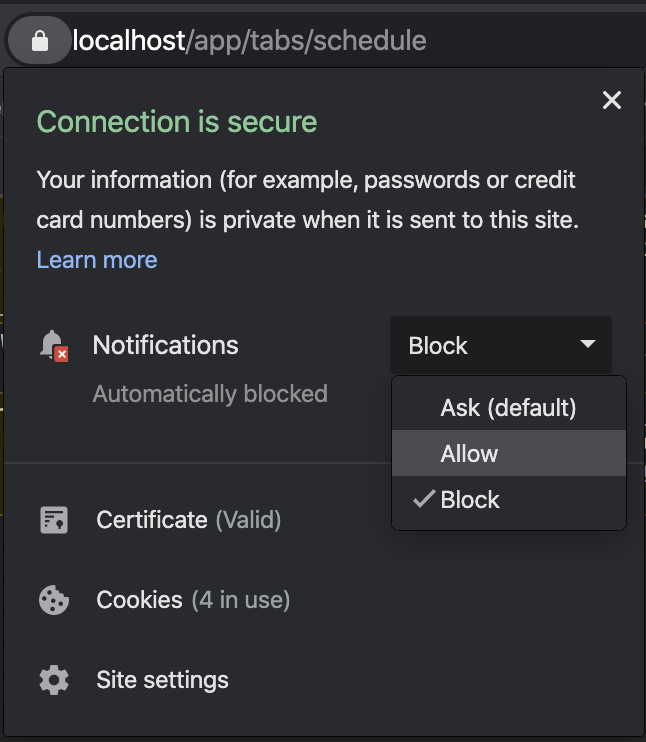646x742 pixels.
Task: Open the Notifications Block dropdown
Action: (x=501, y=345)
